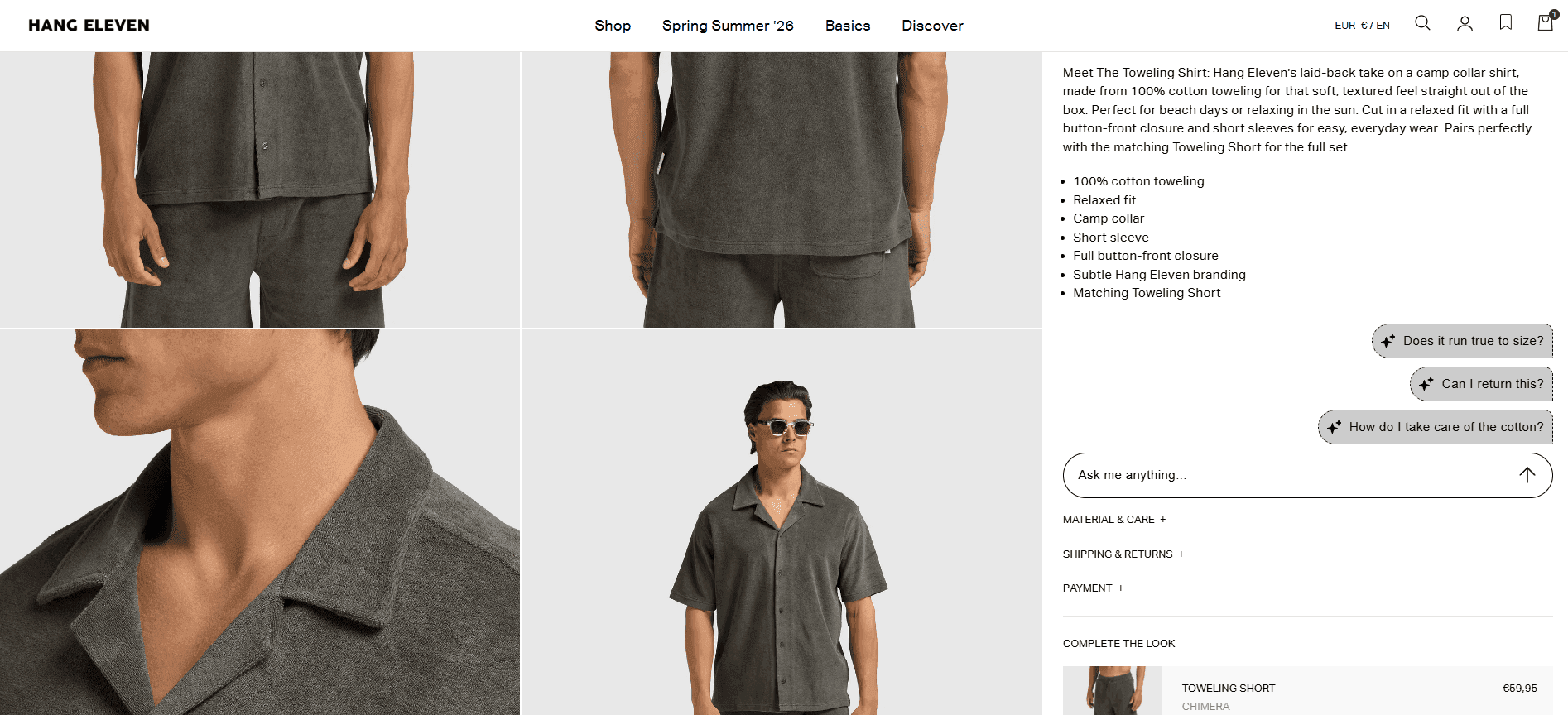
Task: Ask 'Can I return this?' suggestion
Action: pyautogui.click(x=1481, y=384)
